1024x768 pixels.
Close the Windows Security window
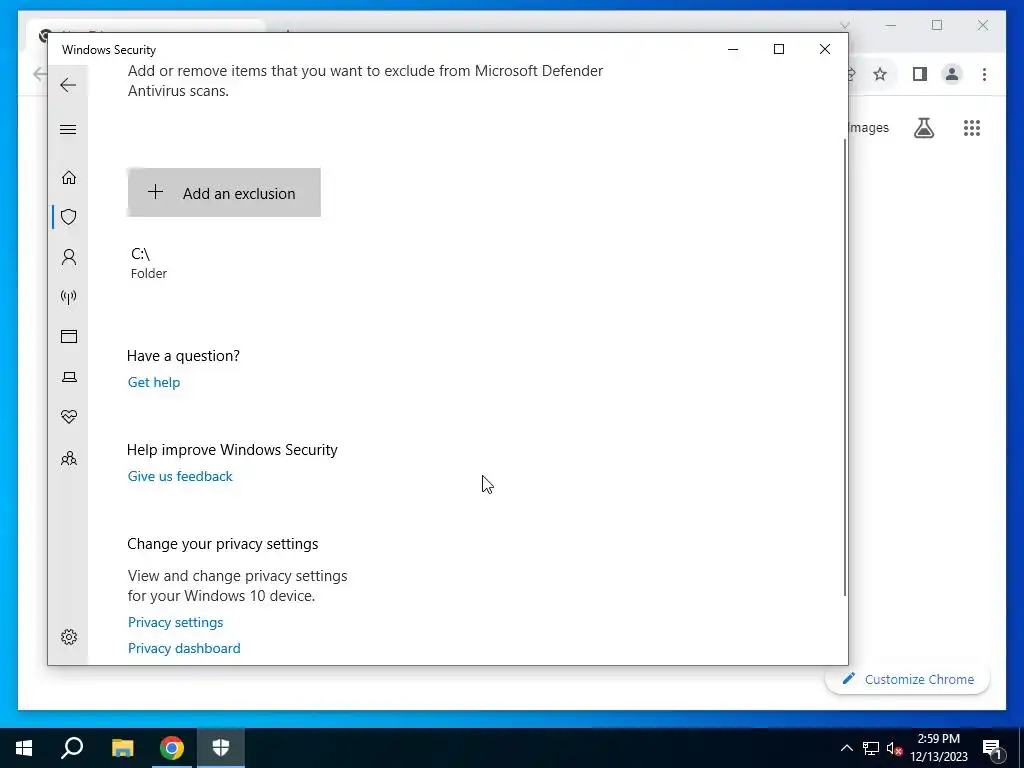click(825, 49)
